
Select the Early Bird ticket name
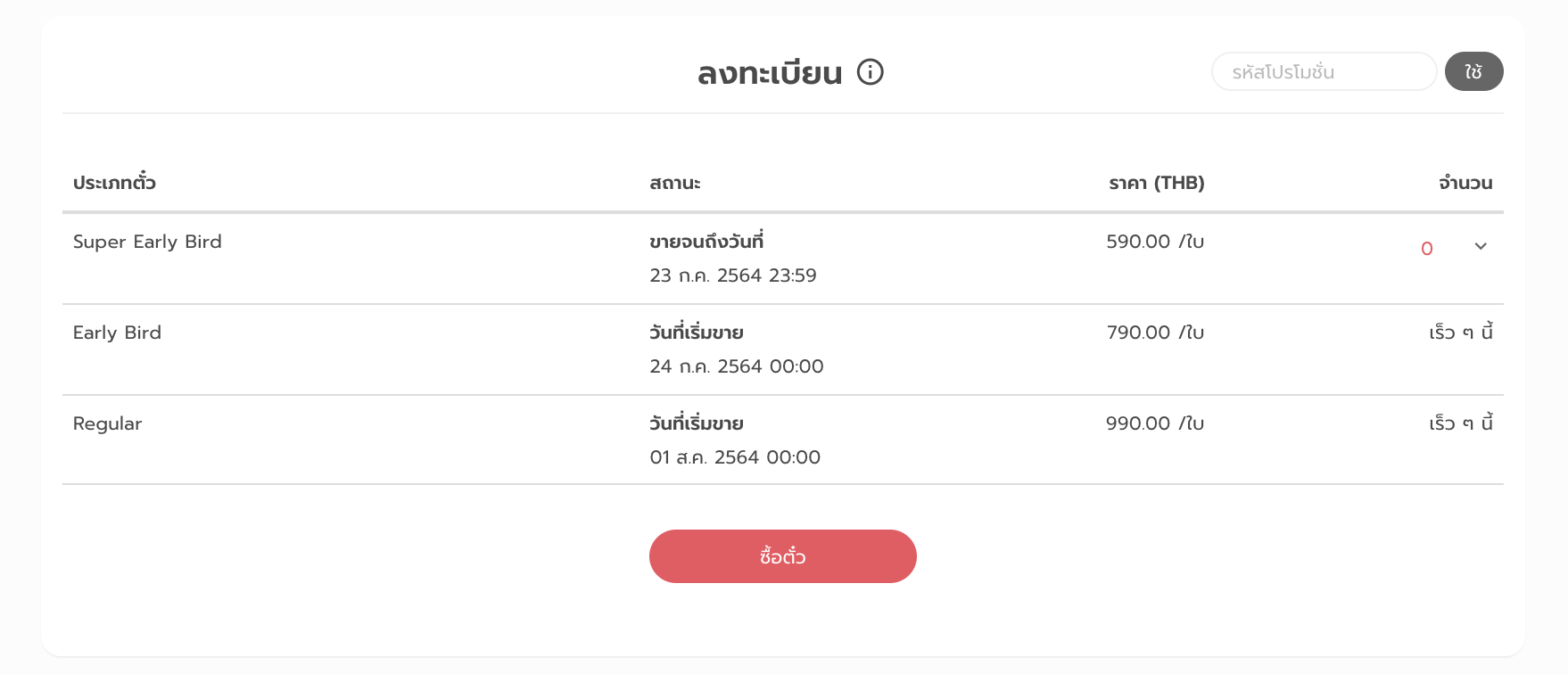[117, 333]
